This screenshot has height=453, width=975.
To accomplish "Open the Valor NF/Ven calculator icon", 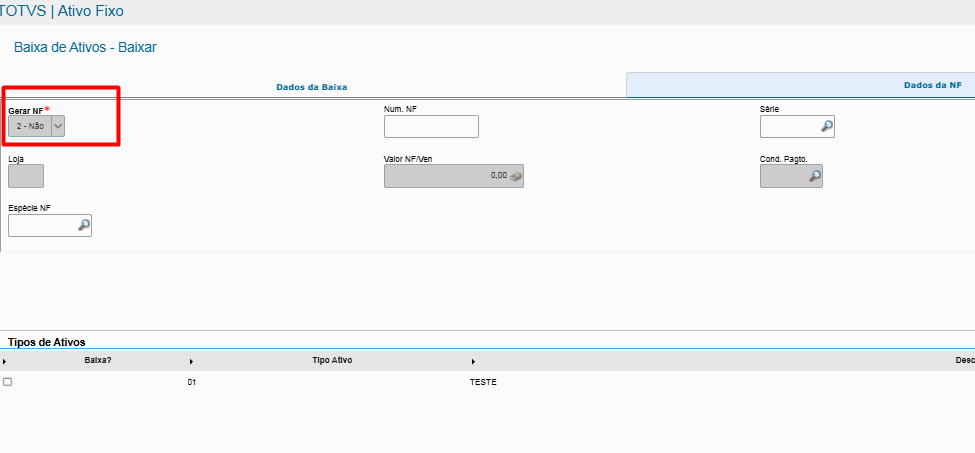I will click(x=516, y=176).
